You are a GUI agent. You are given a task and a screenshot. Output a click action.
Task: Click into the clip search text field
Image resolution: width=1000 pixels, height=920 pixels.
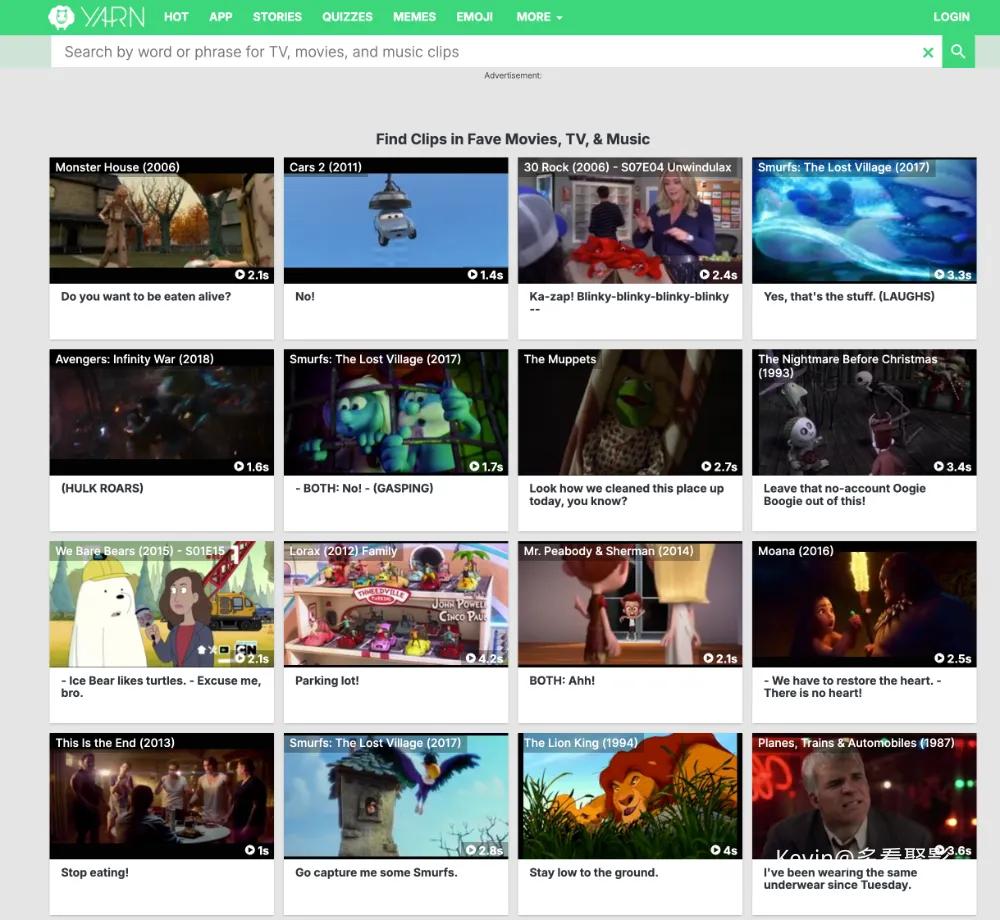point(480,52)
